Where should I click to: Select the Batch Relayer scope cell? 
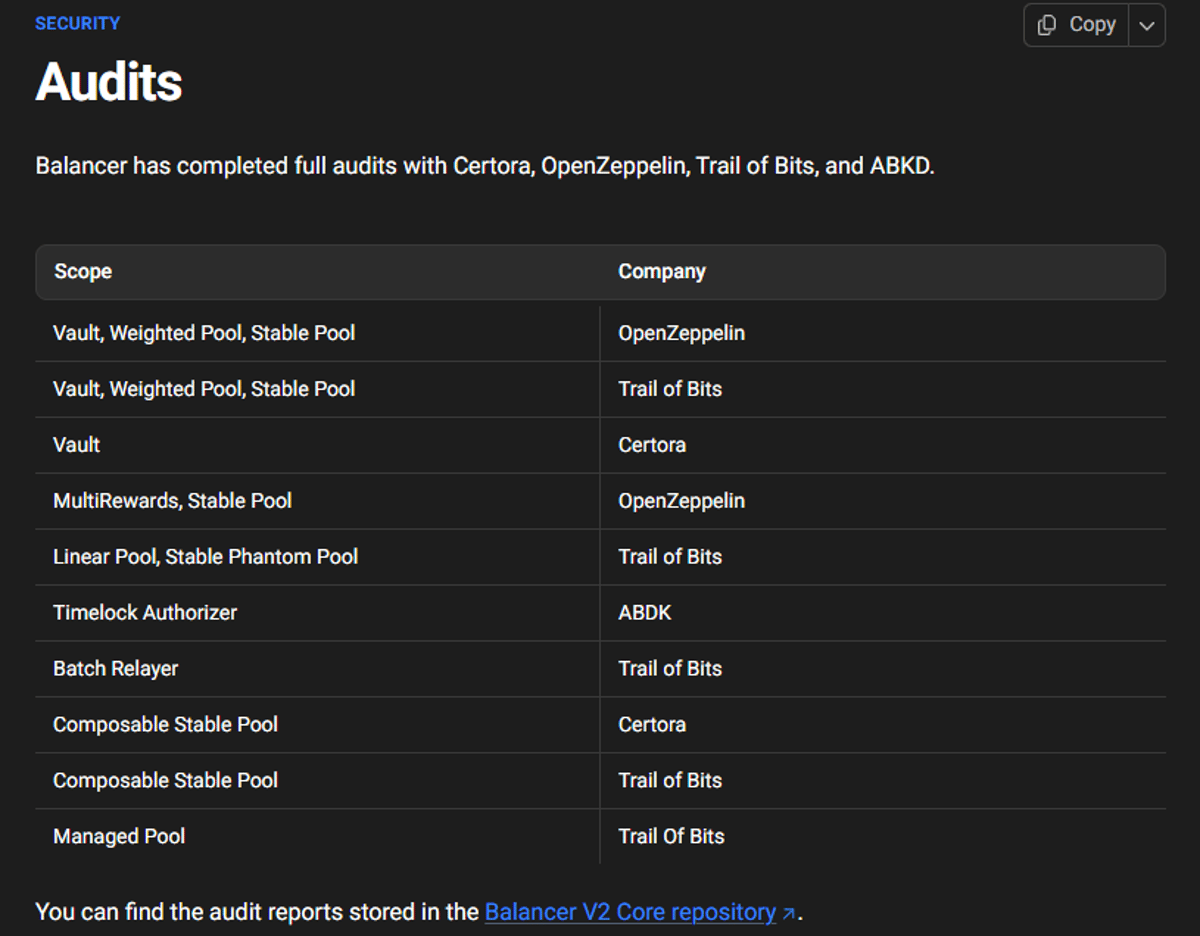coord(115,669)
